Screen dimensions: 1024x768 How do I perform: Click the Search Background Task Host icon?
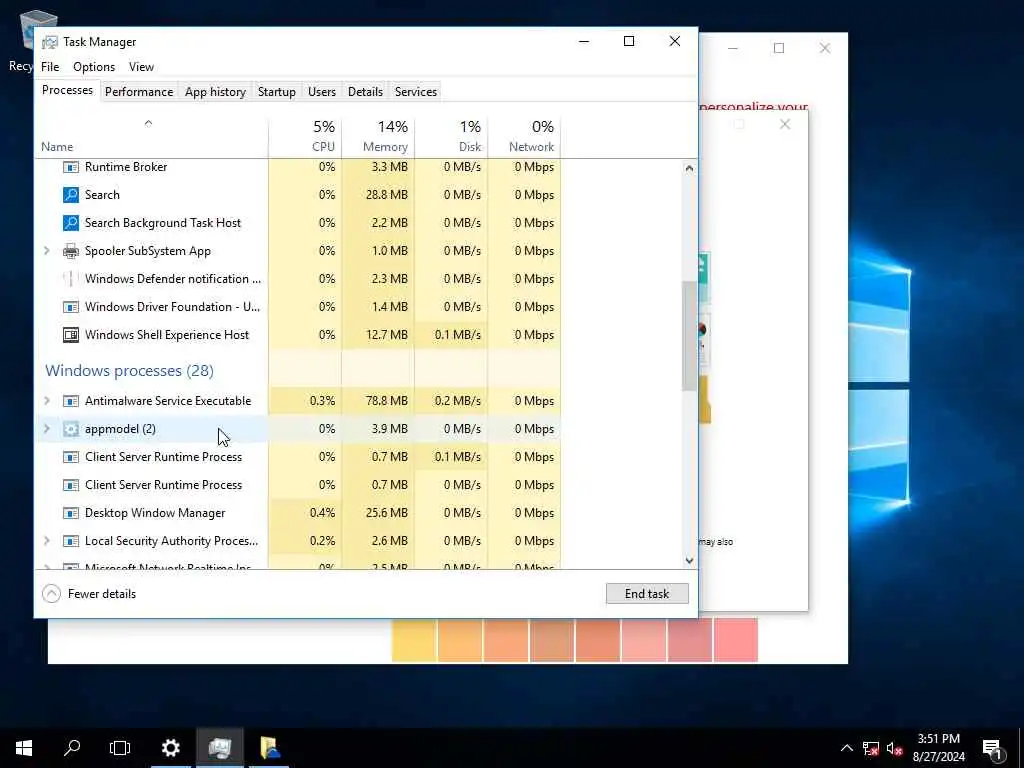coord(71,223)
